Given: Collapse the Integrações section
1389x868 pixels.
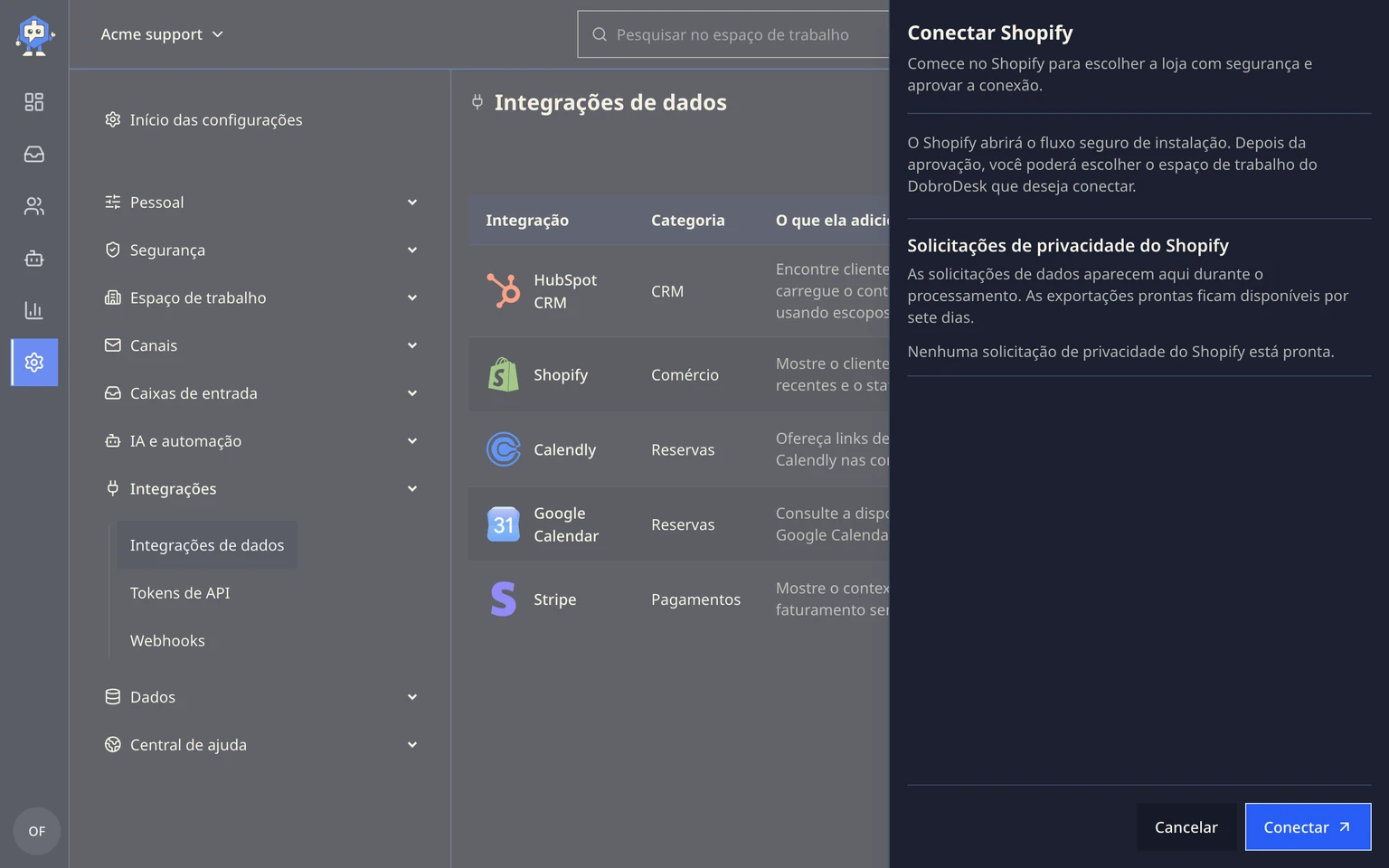Looking at the screenshot, I should click(x=261, y=488).
